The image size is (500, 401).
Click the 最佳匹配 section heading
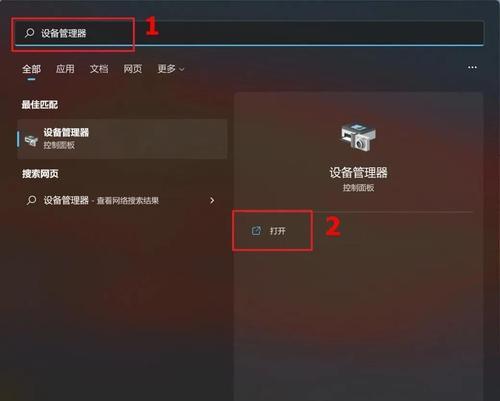pos(40,105)
